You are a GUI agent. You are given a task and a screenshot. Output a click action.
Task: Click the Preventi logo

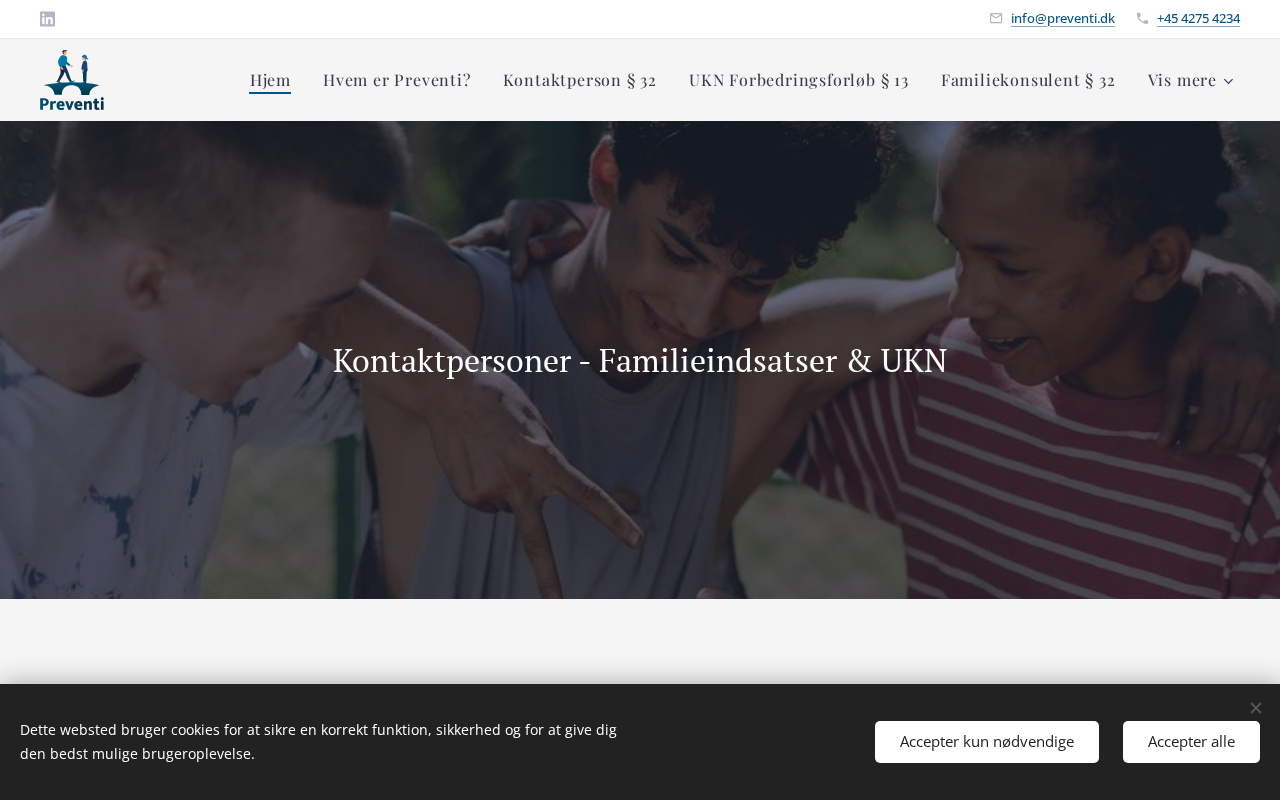[72, 80]
